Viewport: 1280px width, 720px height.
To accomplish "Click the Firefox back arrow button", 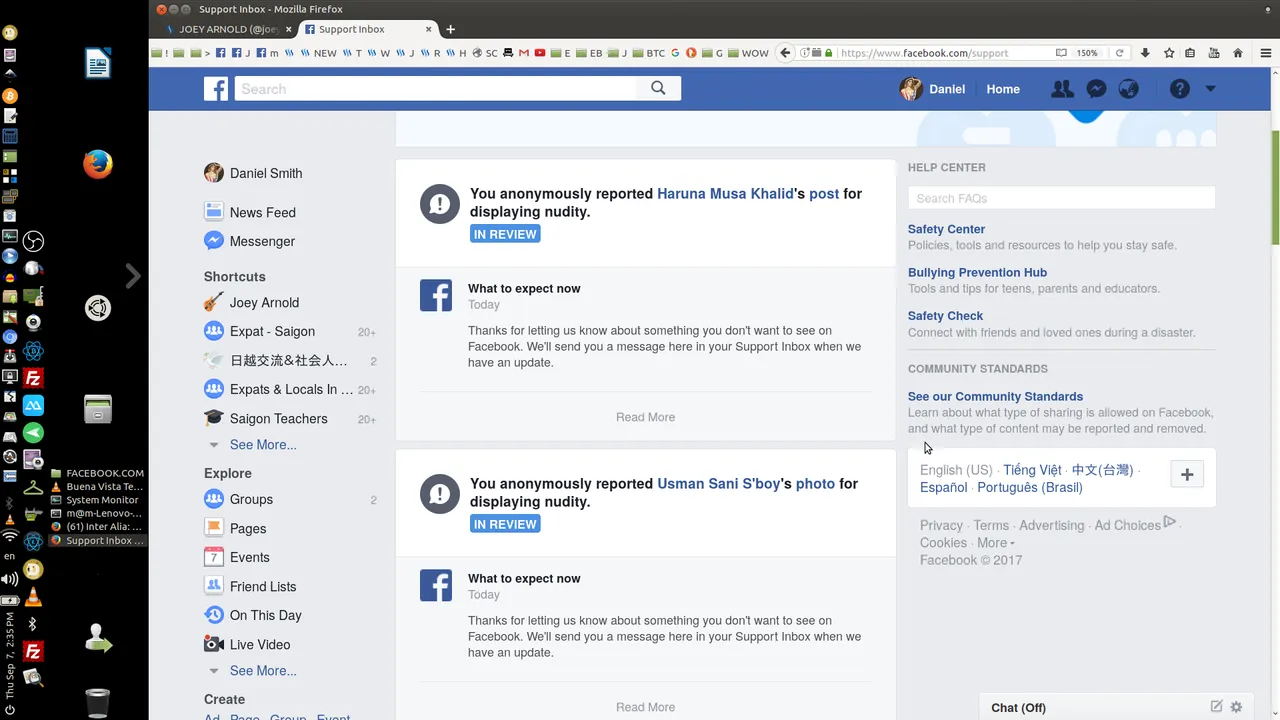I will click(x=785, y=53).
